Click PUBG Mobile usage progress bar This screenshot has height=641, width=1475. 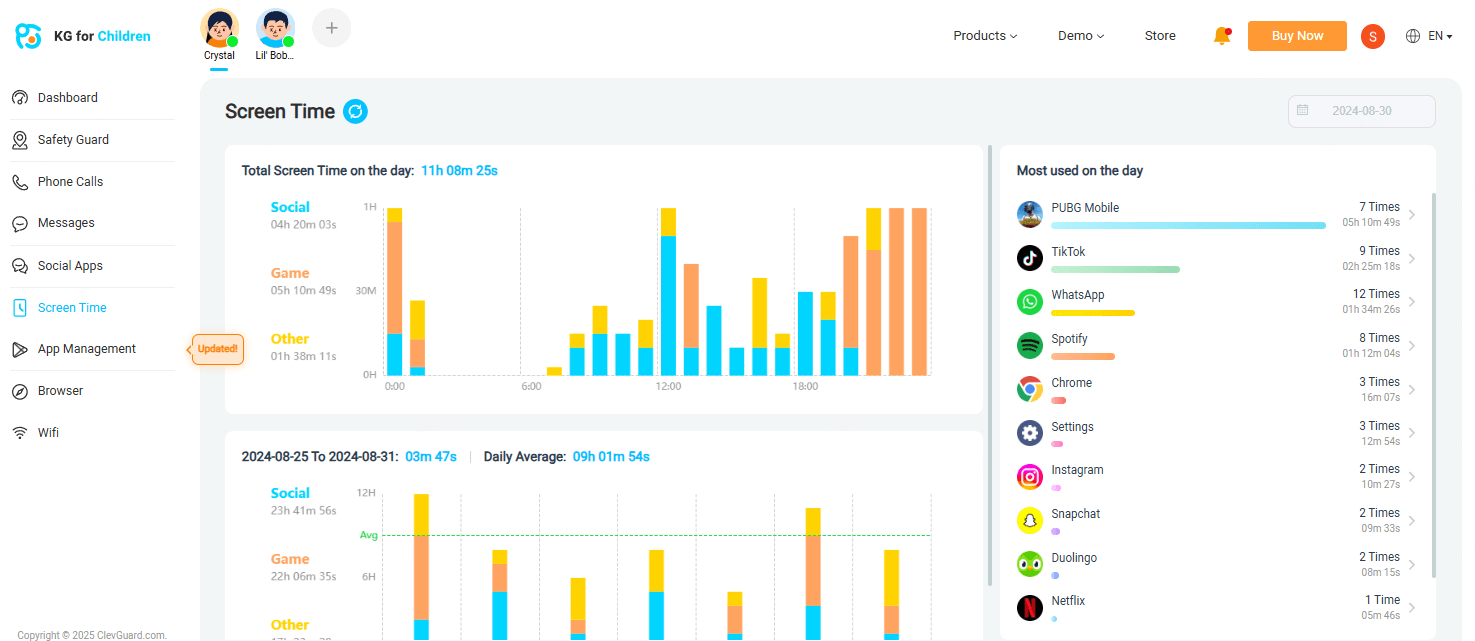[x=1188, y=226]
